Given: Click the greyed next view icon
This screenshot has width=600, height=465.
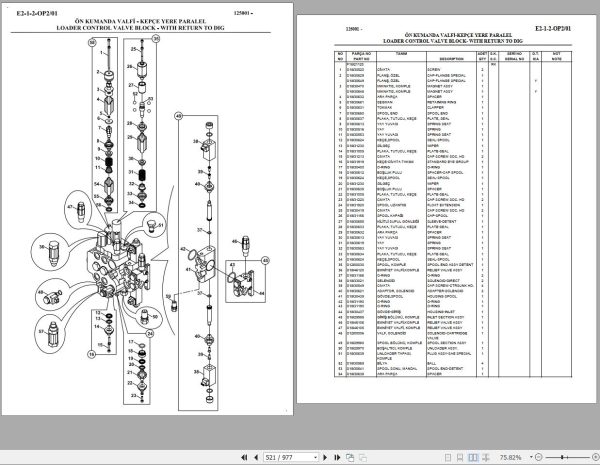Looking at the screenshot, I should 363,457.
